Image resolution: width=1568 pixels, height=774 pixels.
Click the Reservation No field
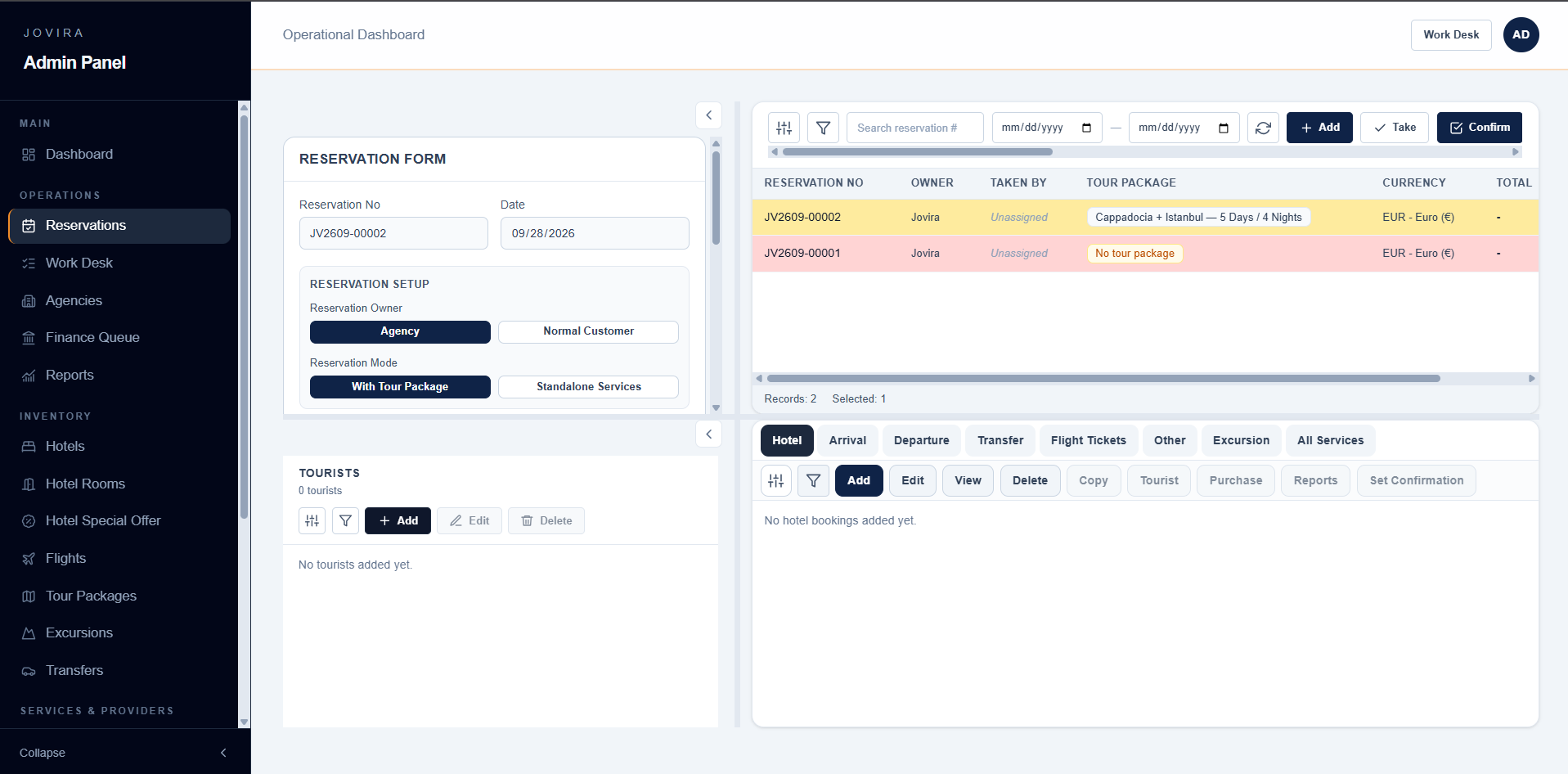tap(393, 233)
